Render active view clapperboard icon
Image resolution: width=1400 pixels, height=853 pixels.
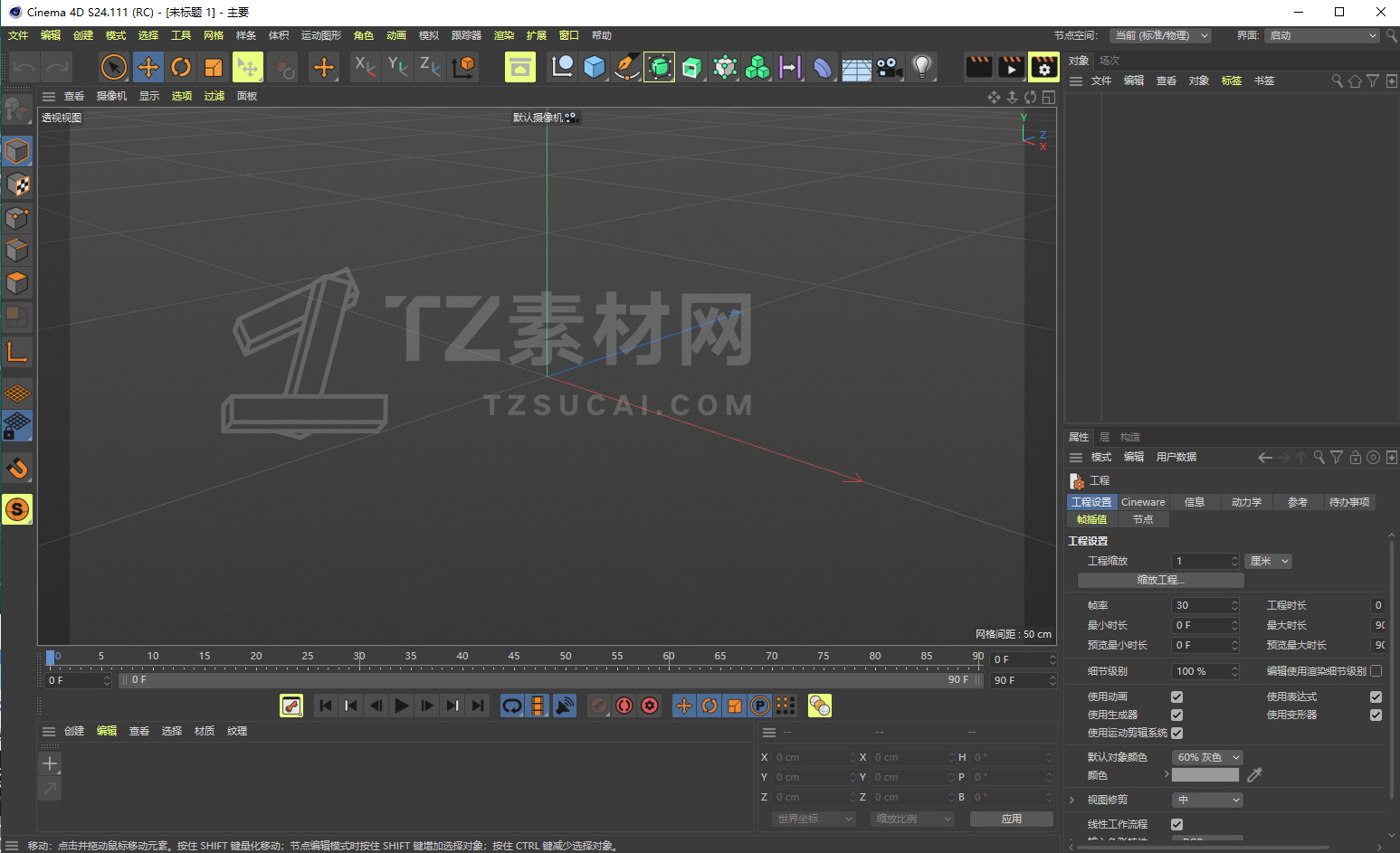click(x=979, y=67)
